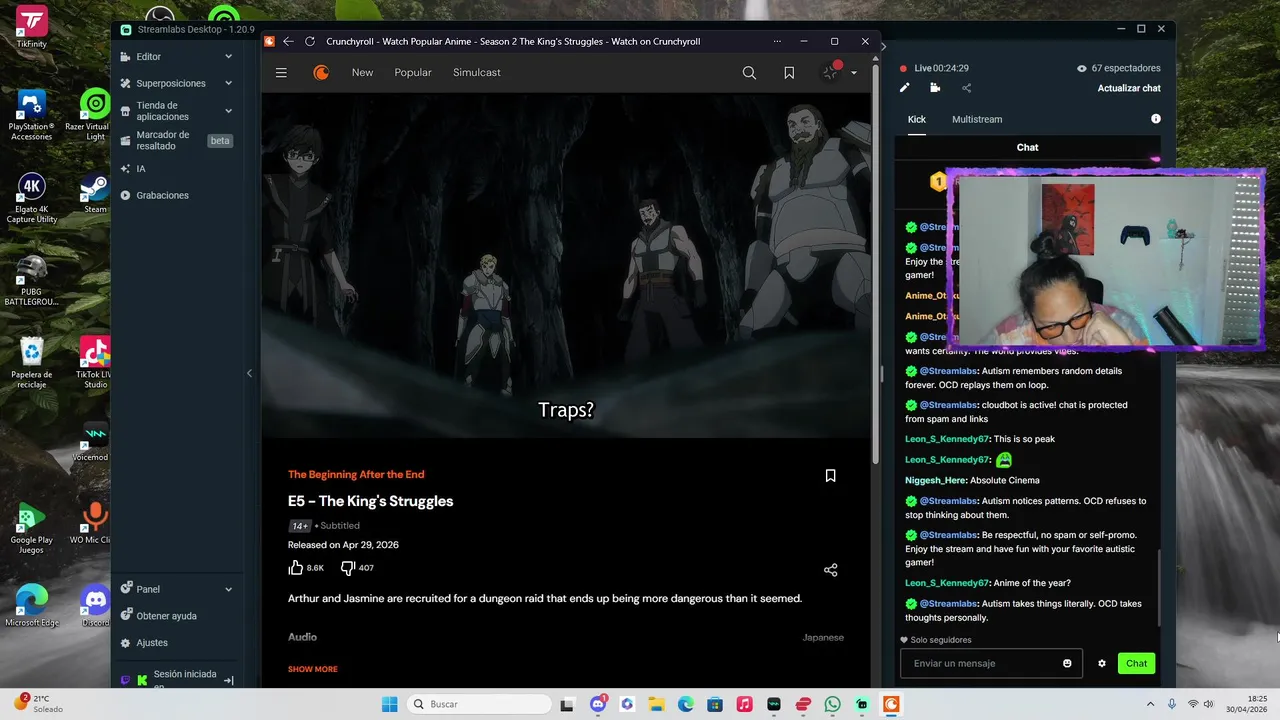
Task: Open Simulcast in Crunchyroll navigation
Action: [x=477, y=73]
